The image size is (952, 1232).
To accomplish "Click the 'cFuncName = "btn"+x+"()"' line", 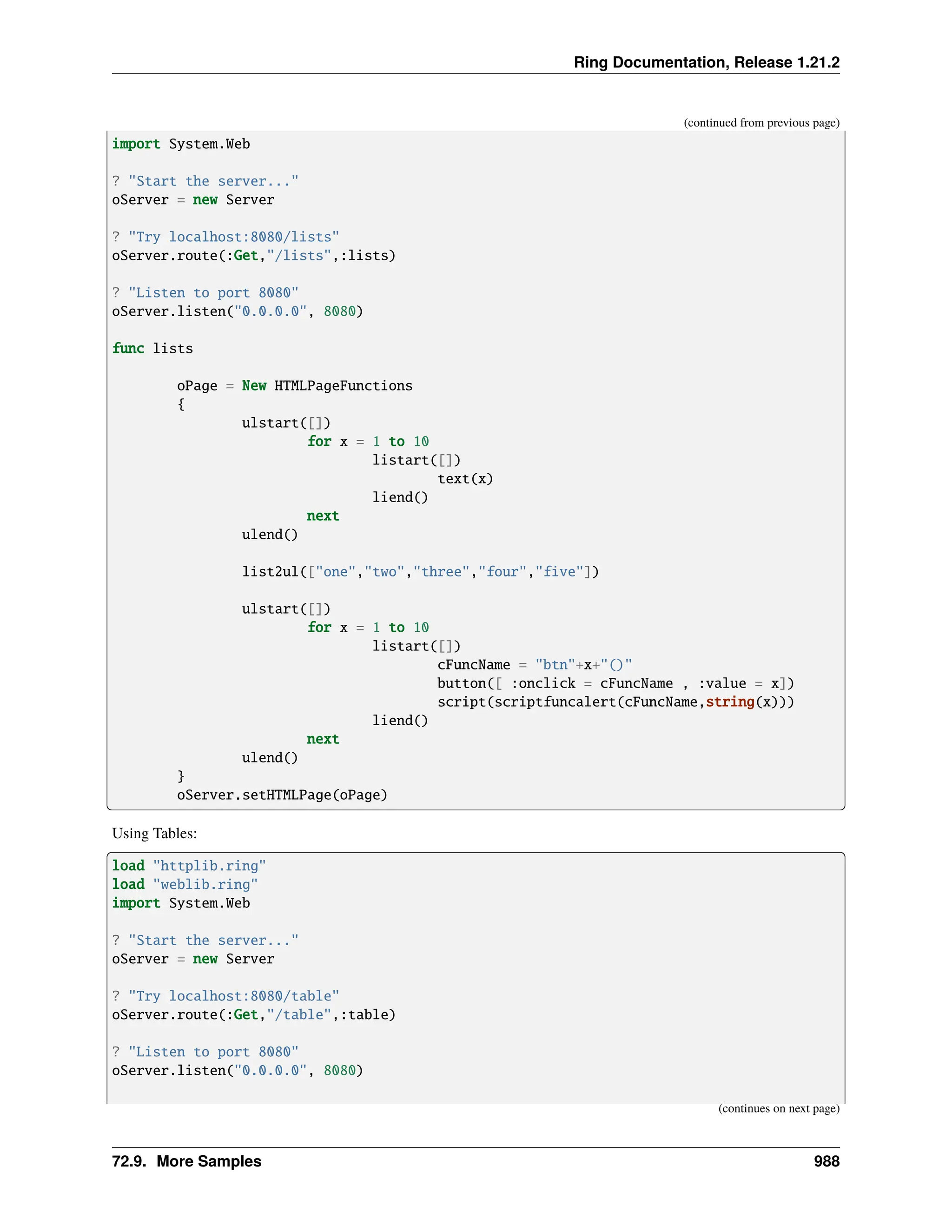I will tap(534, 665).
